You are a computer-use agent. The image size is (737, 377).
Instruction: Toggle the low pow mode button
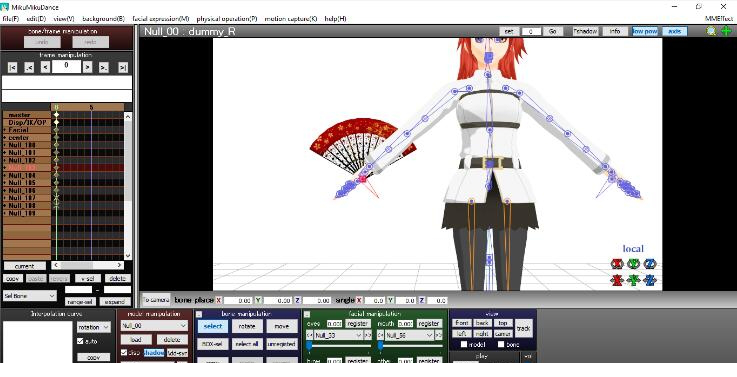(x=644, y=31)
